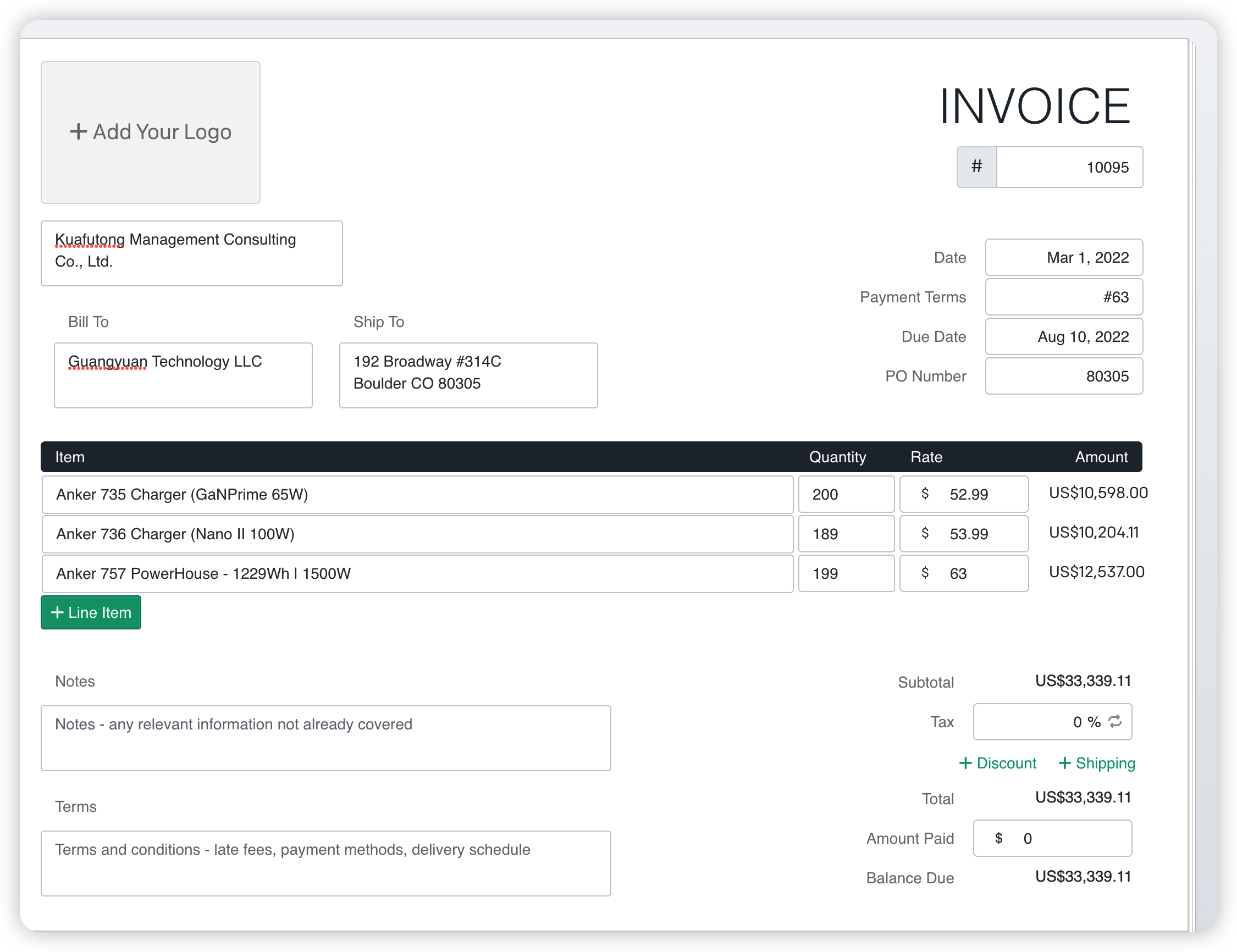Click the plus Shipping link
The height and width of the screenshot is (952, 1237).
pyautogui.click(x=1097, y=763)
